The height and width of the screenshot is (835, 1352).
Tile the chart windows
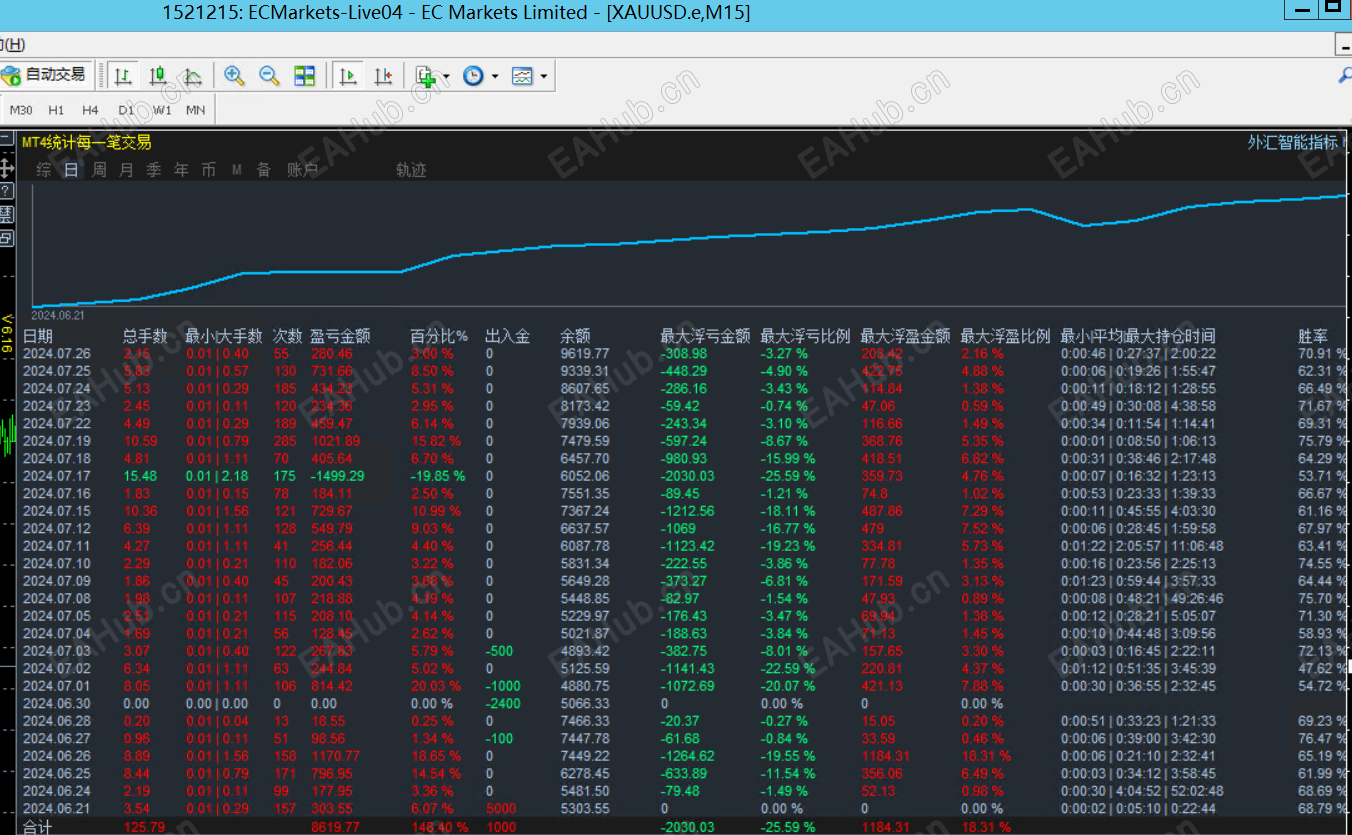(305, 76)
